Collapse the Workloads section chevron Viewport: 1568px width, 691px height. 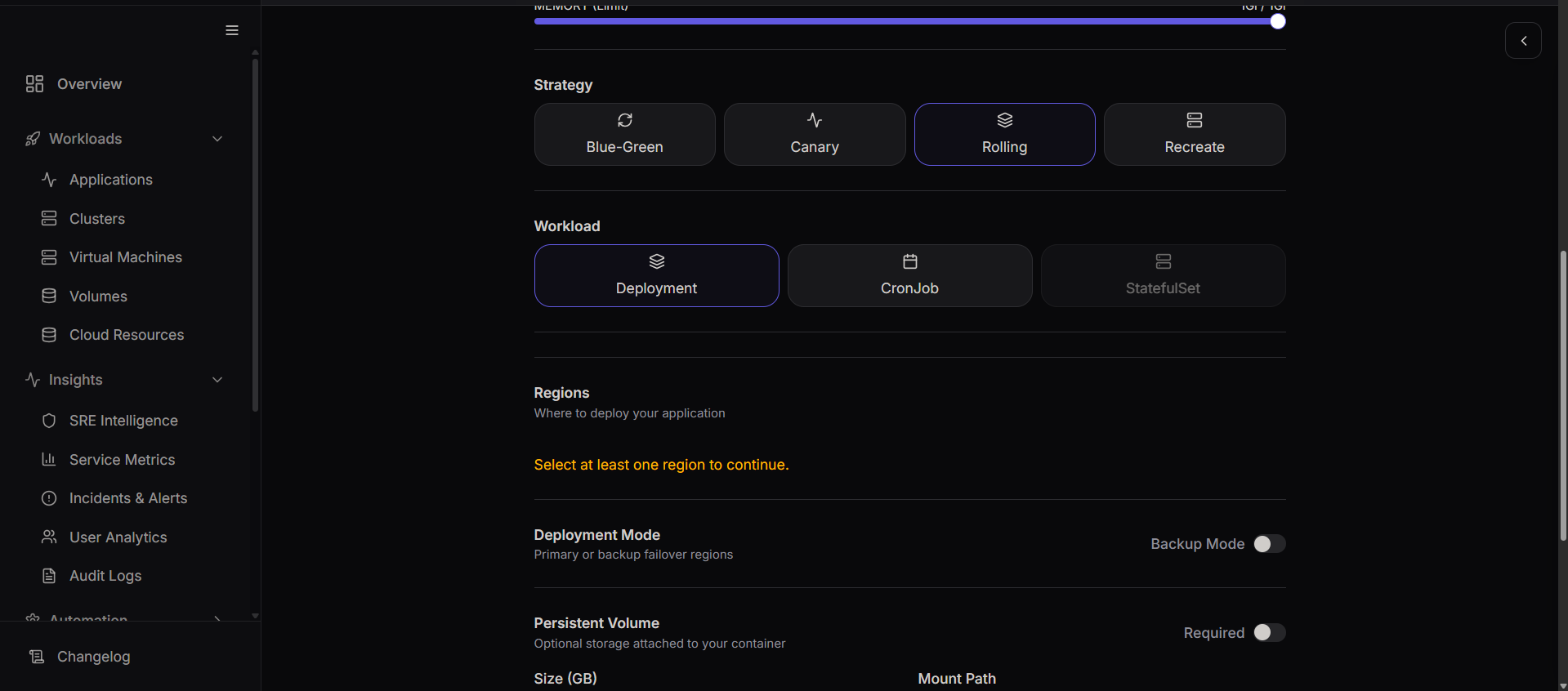coord(217,139)
